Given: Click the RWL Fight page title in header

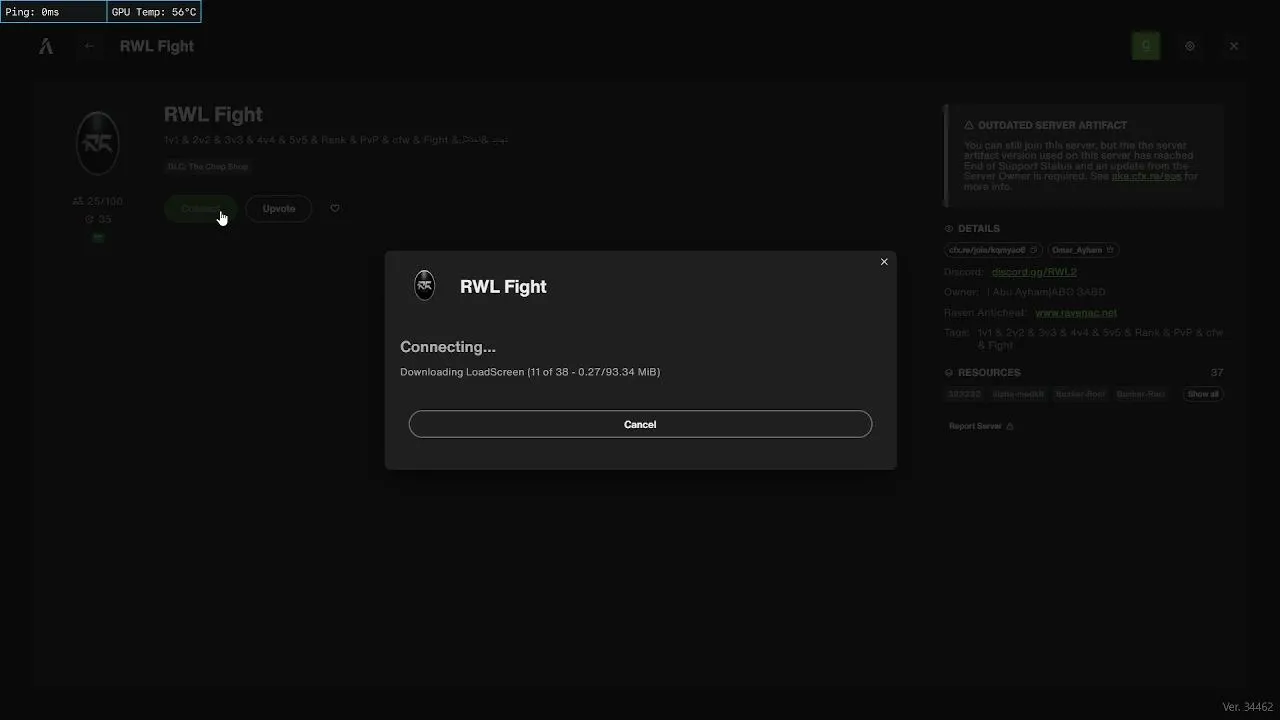Looking at the screenshot, I should coord(157,46).
